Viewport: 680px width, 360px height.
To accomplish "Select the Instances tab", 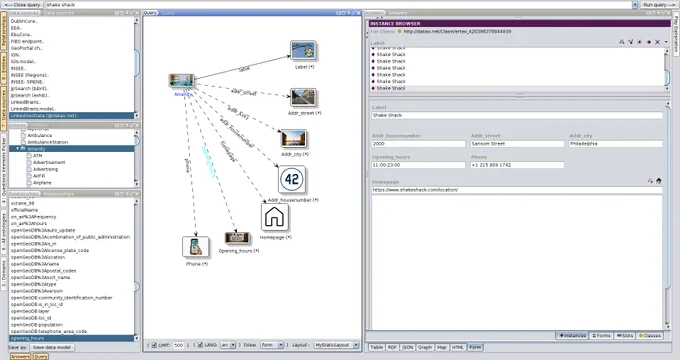I will coord(572,336).
